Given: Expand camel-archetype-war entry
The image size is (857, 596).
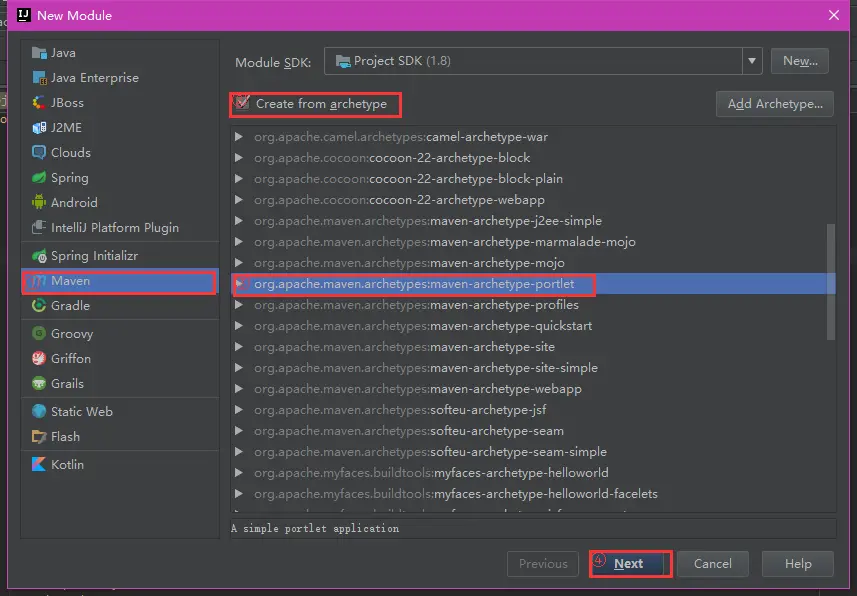Looking at the screenshot, I should (239, 137).
